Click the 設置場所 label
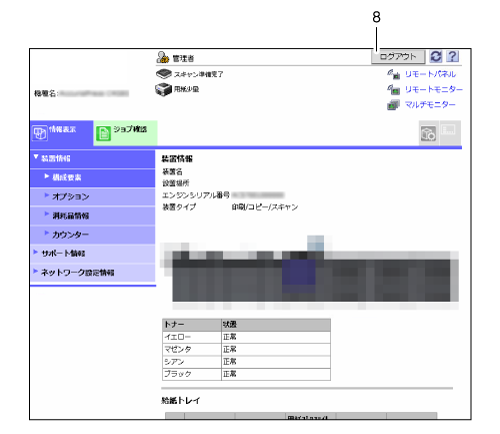Image resolution: width=500 pixels, height=434 pixels. coord(176,183)
